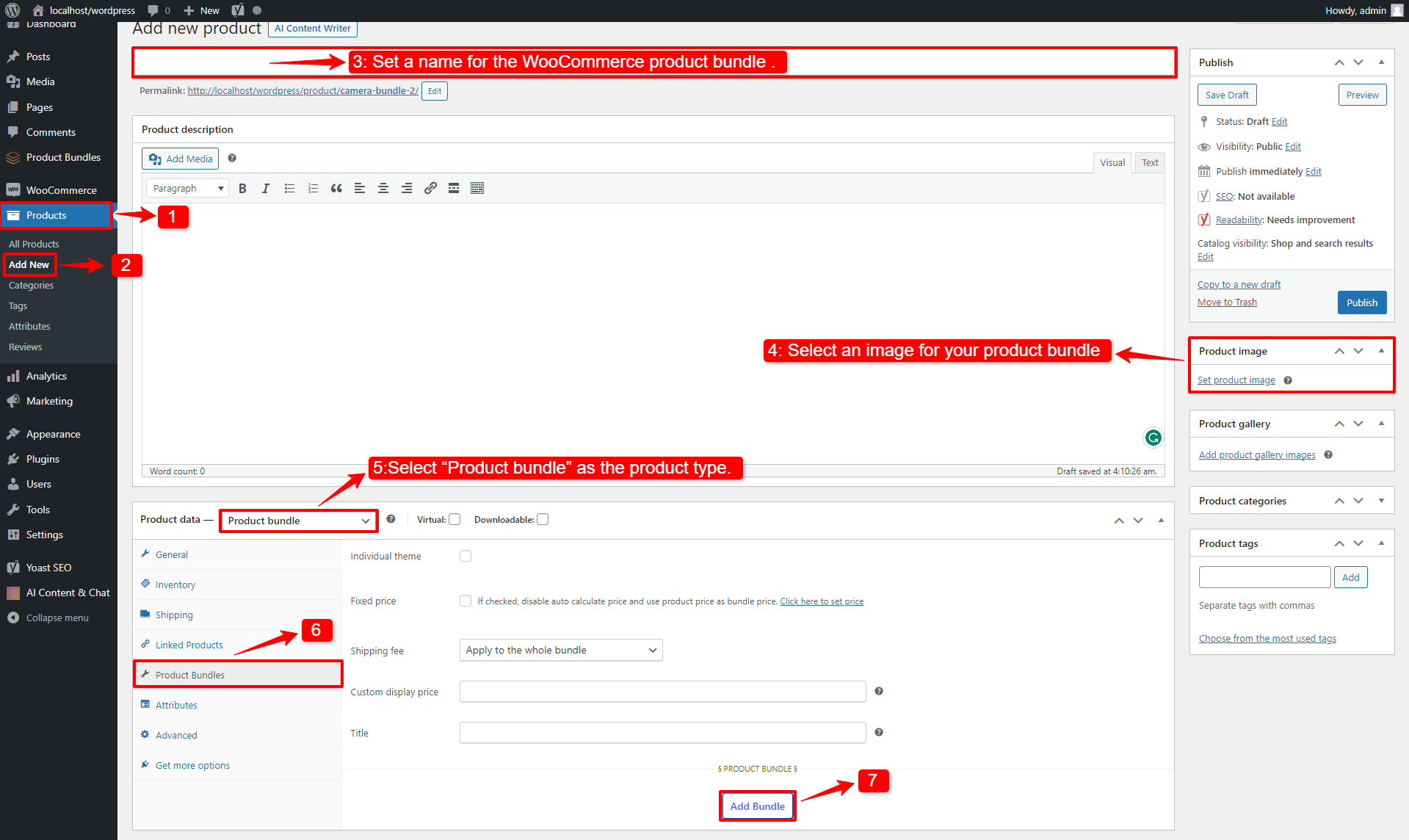Viewport: 1409px width, 840px height.
Task: Click the admin user avatar
Action: pyautogui.click(x=1397, y=10)
